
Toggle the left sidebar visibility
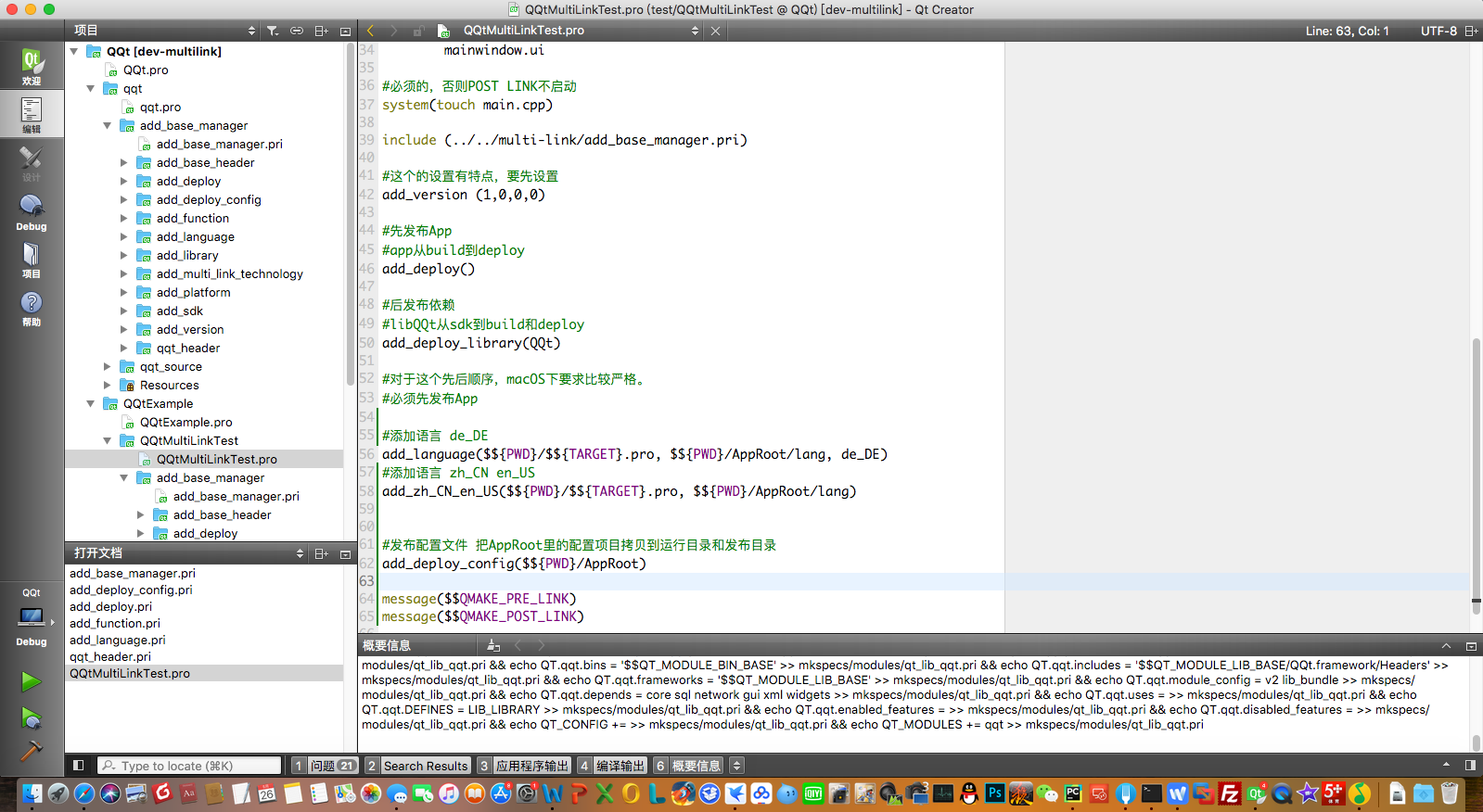click(79, 765)
